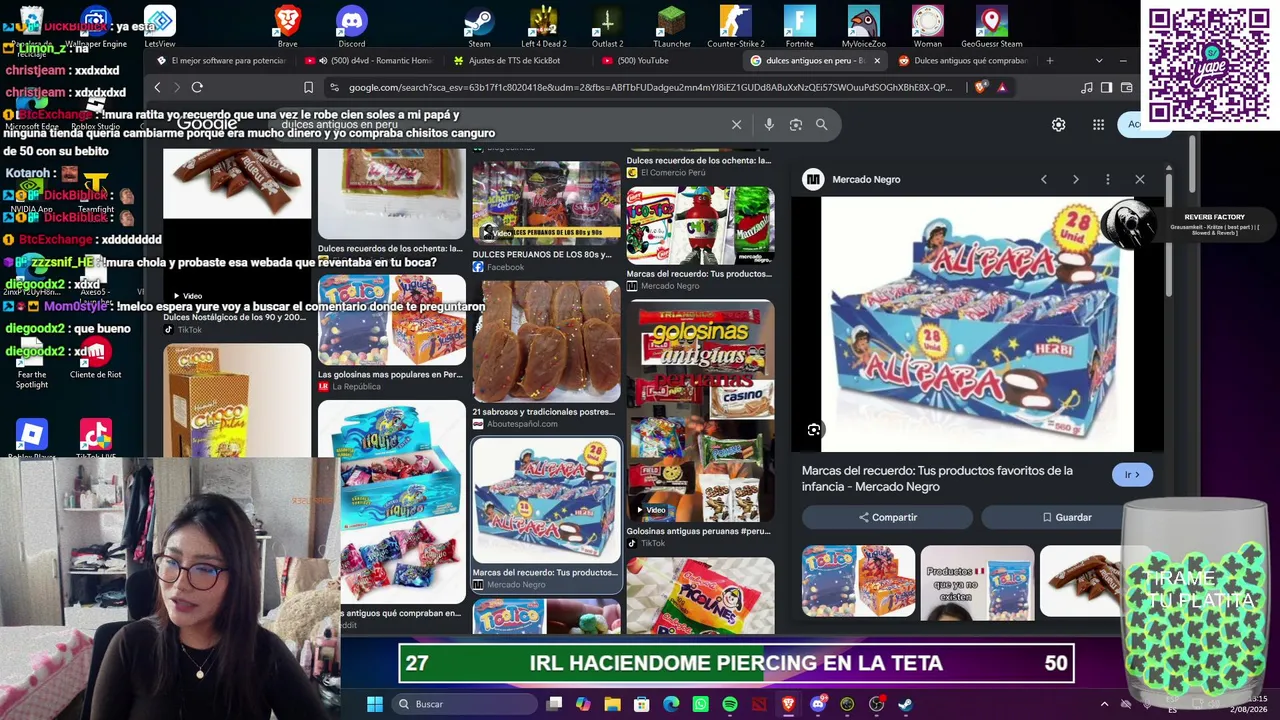The height and width of the screenshot is (720, 1280).
Task: Open Microsoft Edge from the taskbar
Action: tap(671, 704)
